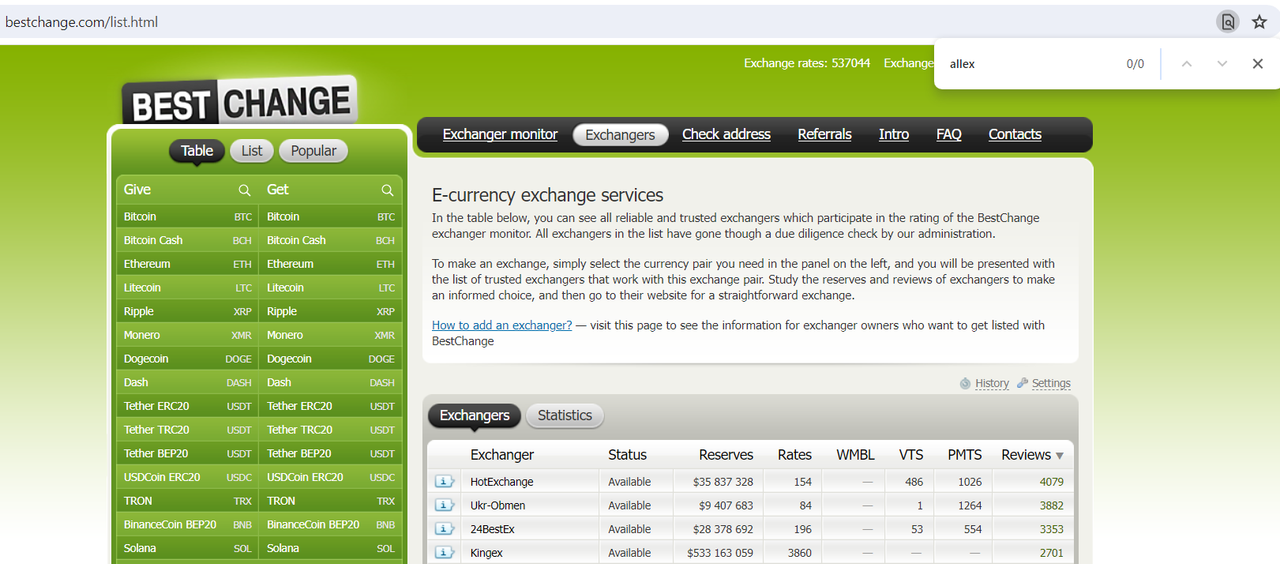Select Bitcoin Cash in the Give column
The width and height of the screenshot is (1280, 564).
pyautogui.click(x=188, y=241)
